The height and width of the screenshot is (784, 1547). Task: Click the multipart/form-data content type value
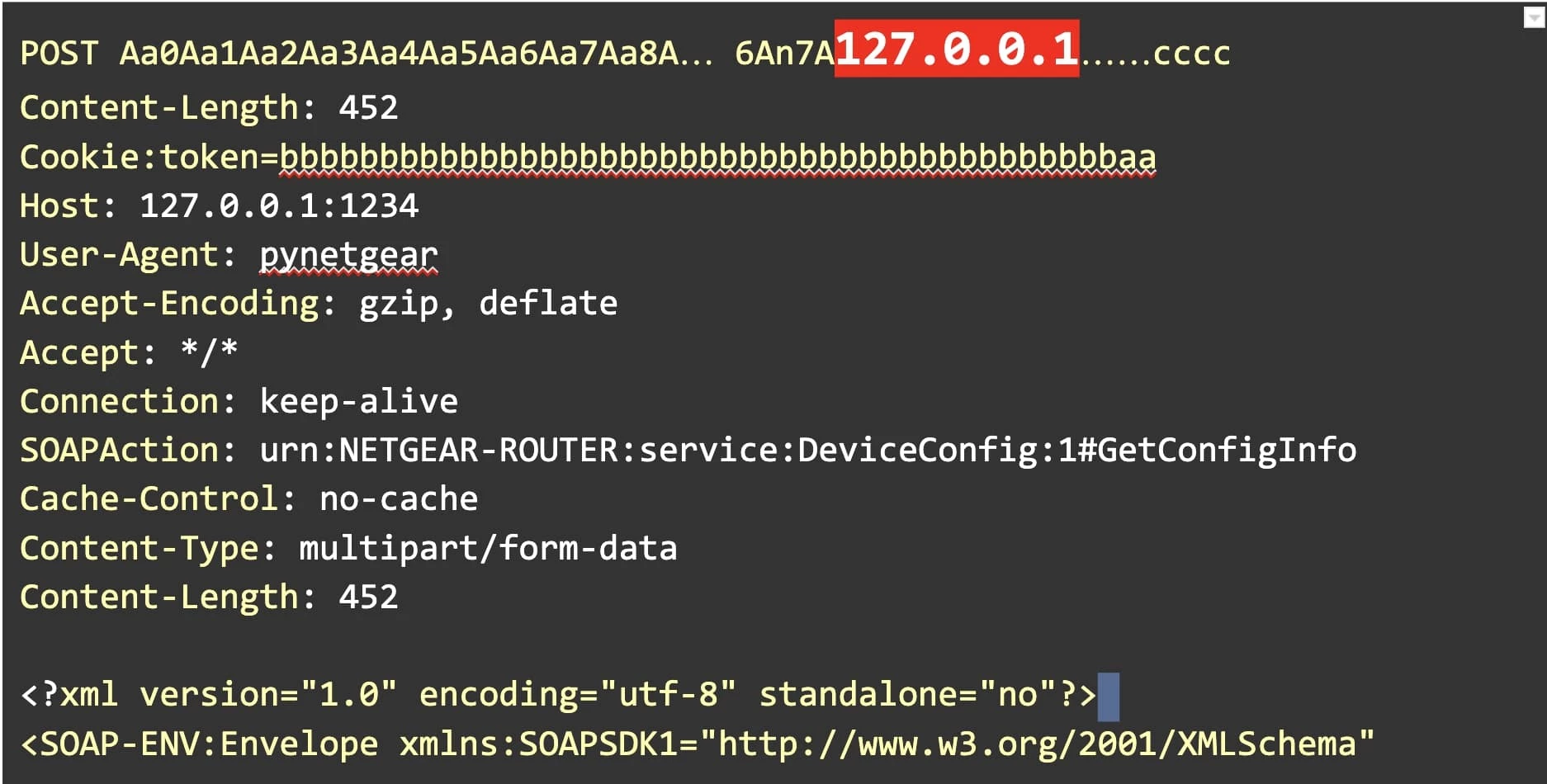[488, 548]
